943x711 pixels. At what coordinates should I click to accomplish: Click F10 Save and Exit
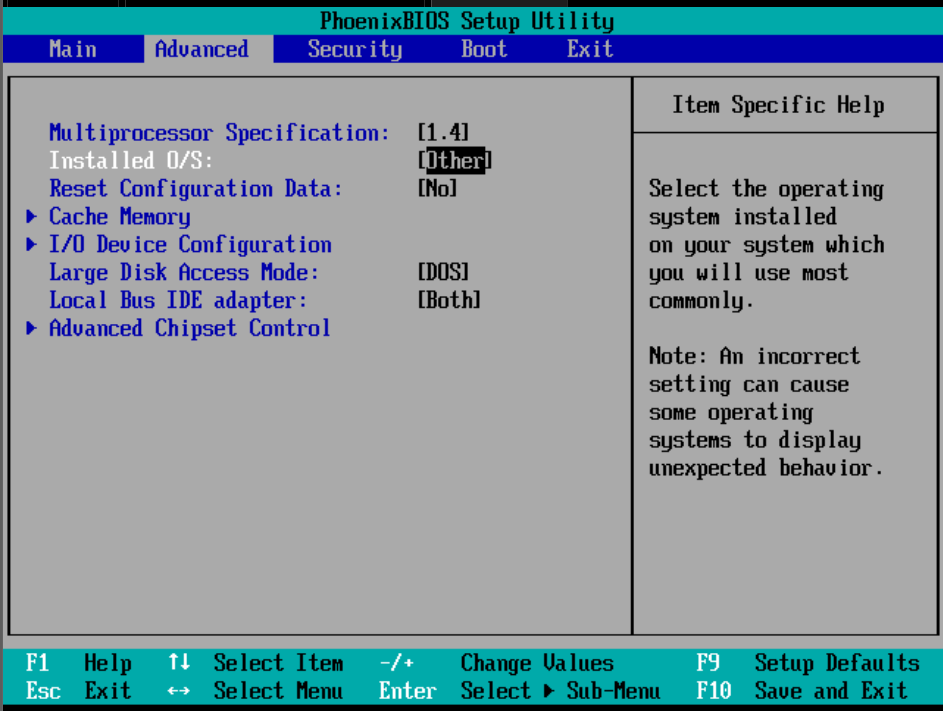(802, 691)
